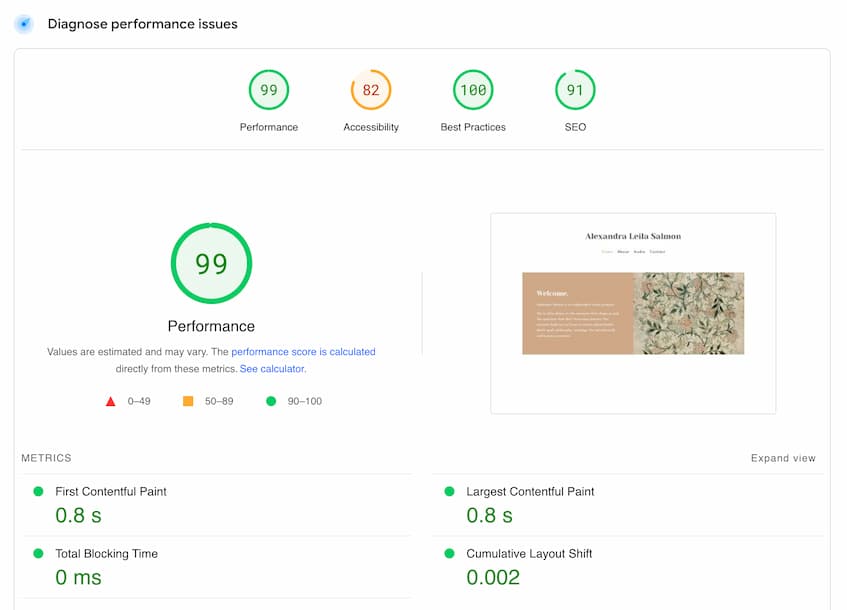The height and width of the screenshot is (610, 847).
Task: Click the Best Practices 100 gauge
Action: (472, 89)
